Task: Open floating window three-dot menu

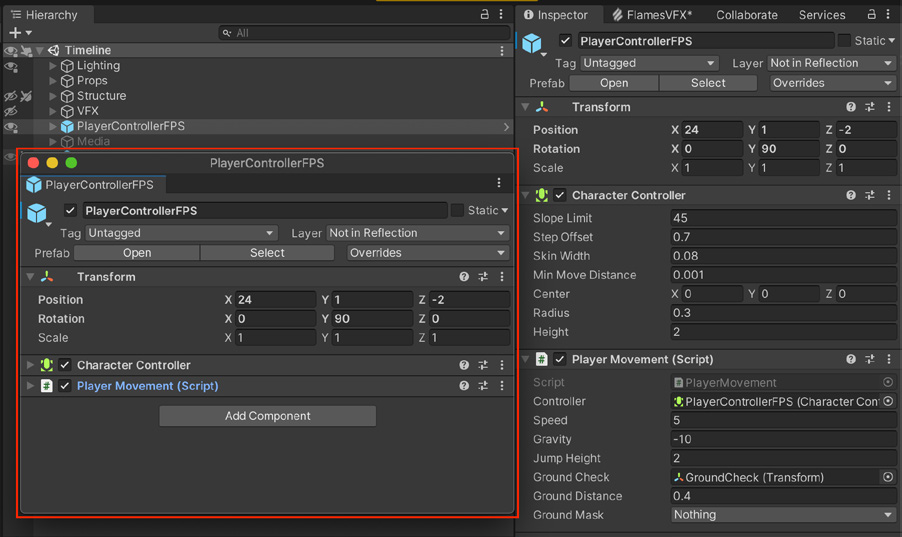Action: pos(499,183)
